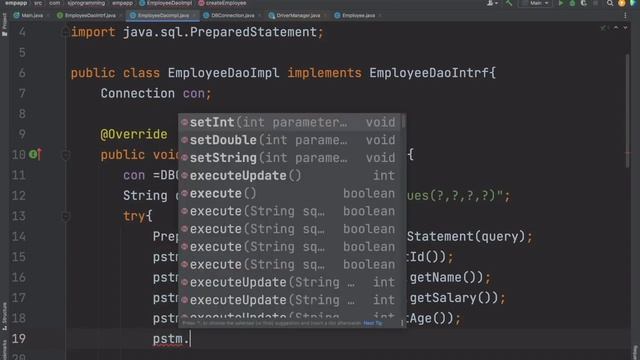The image size is (640, 360).
Task: Open the user account icon dropdown
Action: click(x=491, y=3)
